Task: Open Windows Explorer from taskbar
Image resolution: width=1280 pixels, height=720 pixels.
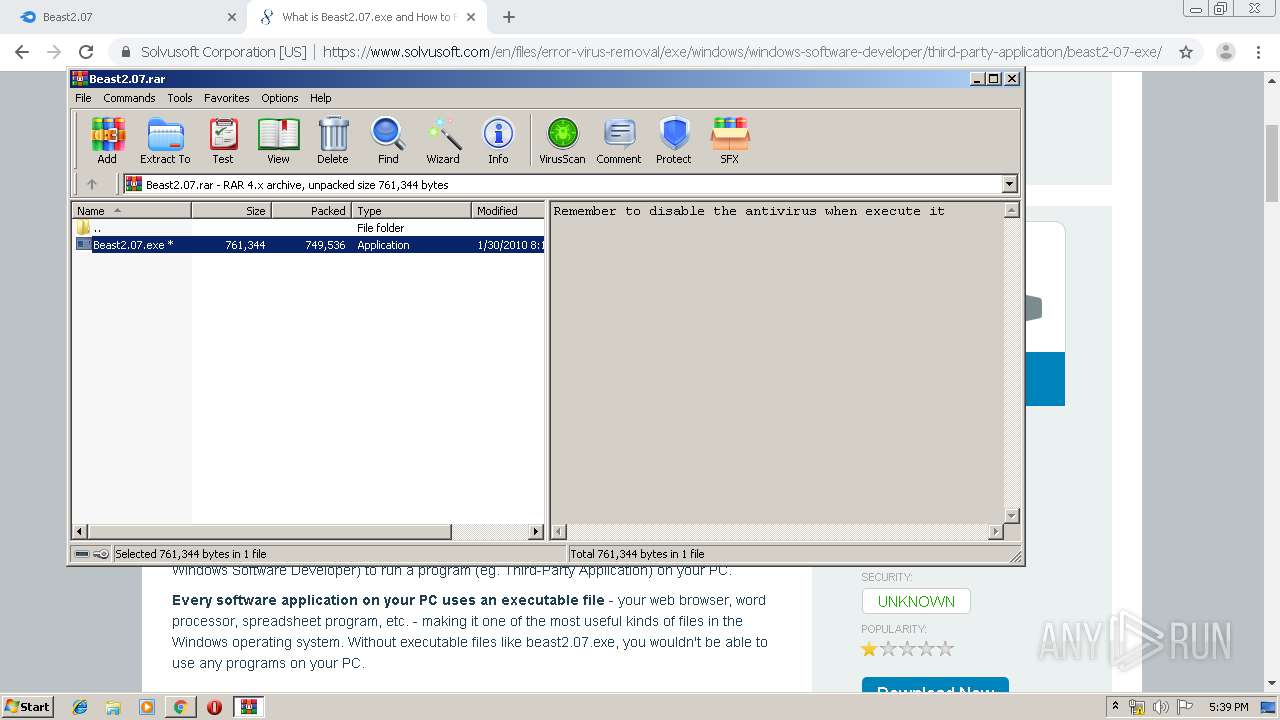Action: point(113,707)
